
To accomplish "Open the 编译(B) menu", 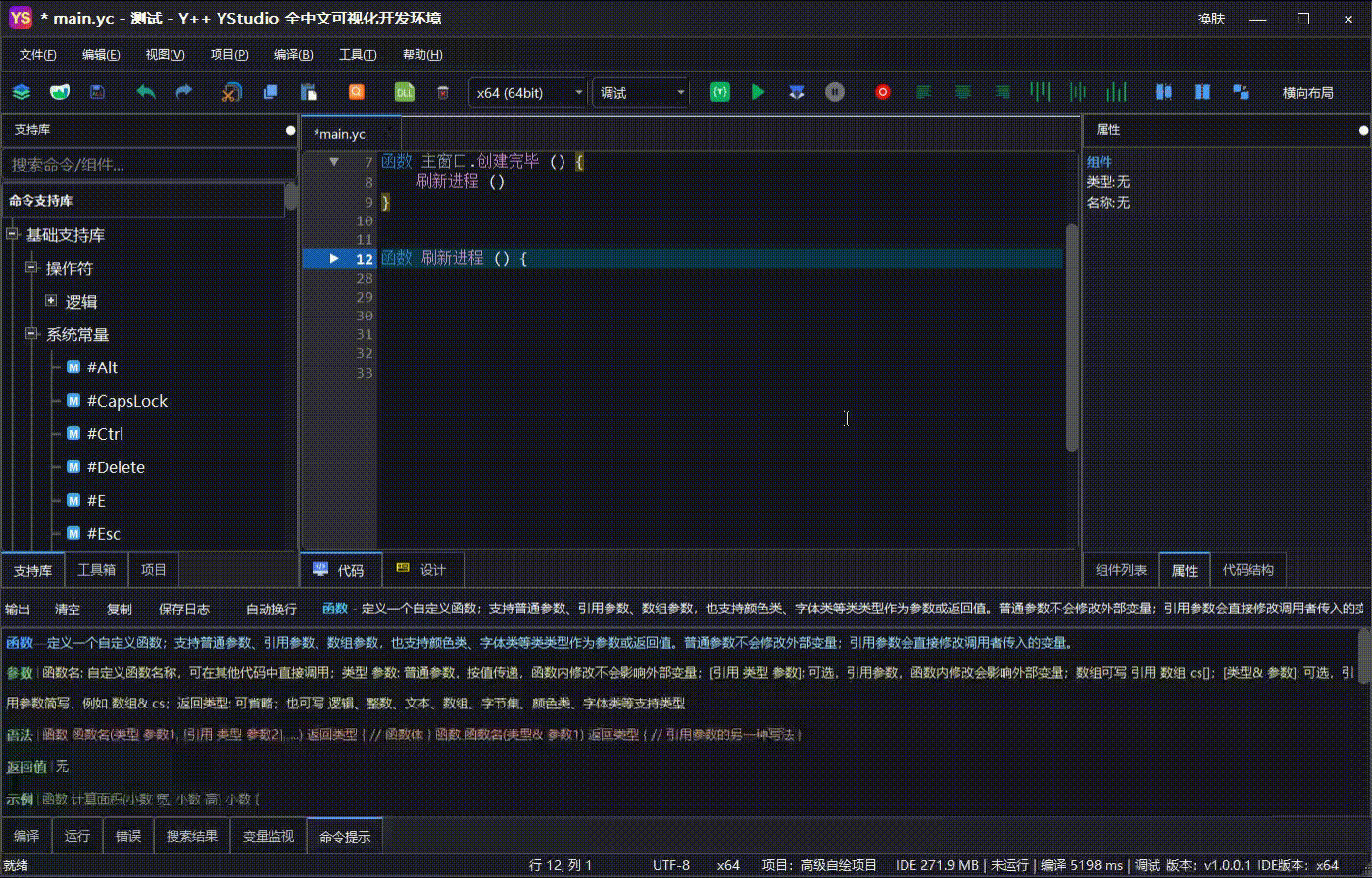I will point(293,55).
